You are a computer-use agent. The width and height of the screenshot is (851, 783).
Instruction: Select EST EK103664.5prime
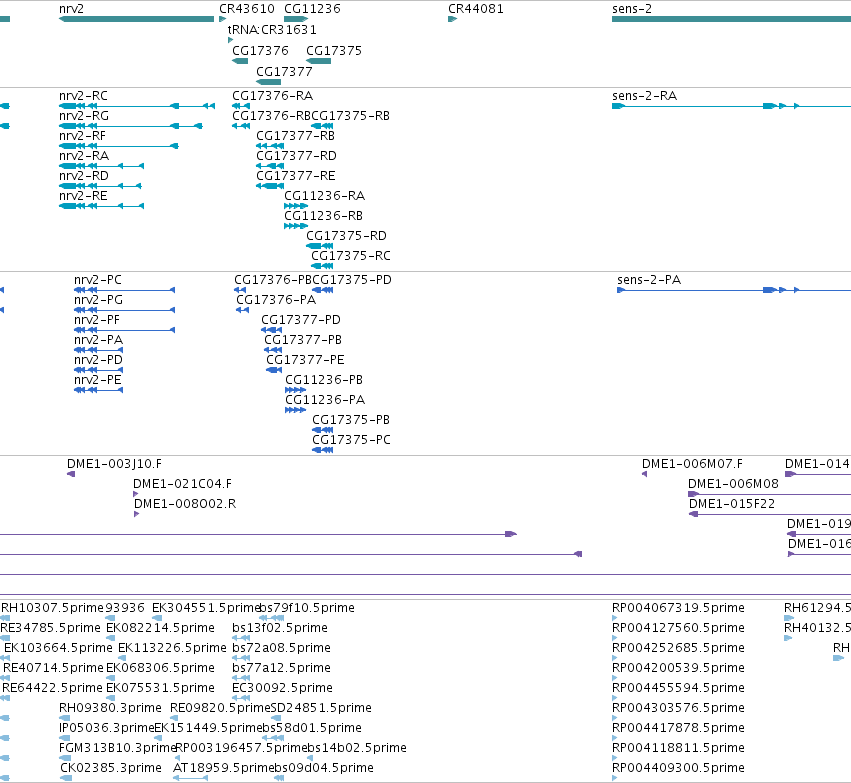(x=58, y=648)
